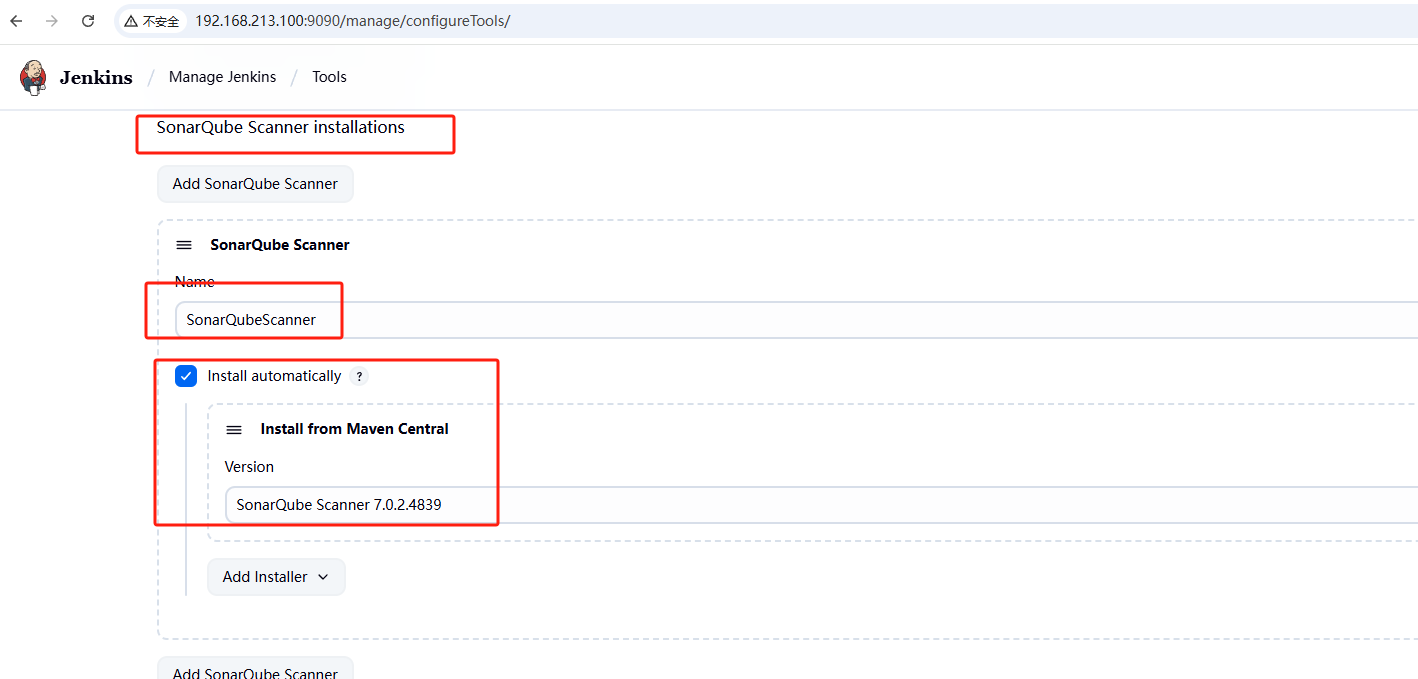The height and width of the screenshot is (679, 1418).
Task: Click the Jenkins butler logo
Action: tap(34, 77)
